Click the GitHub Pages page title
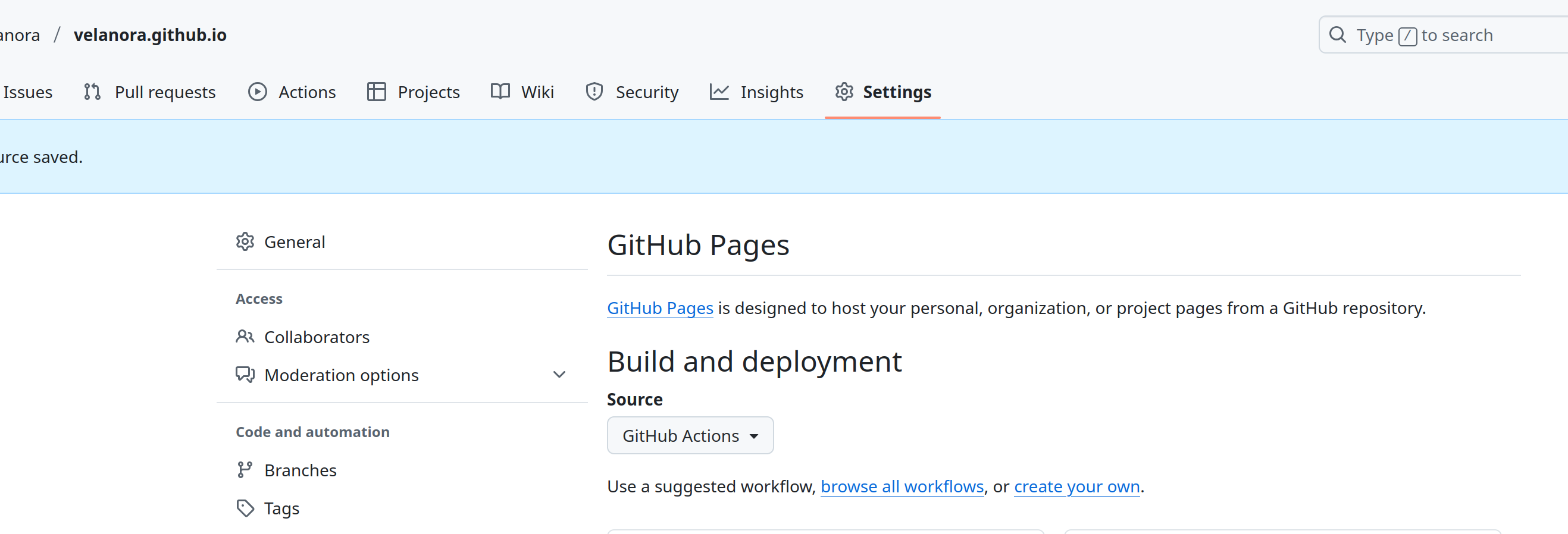Viewport: 1568px width, 534px height. click(x=697, y=245)
